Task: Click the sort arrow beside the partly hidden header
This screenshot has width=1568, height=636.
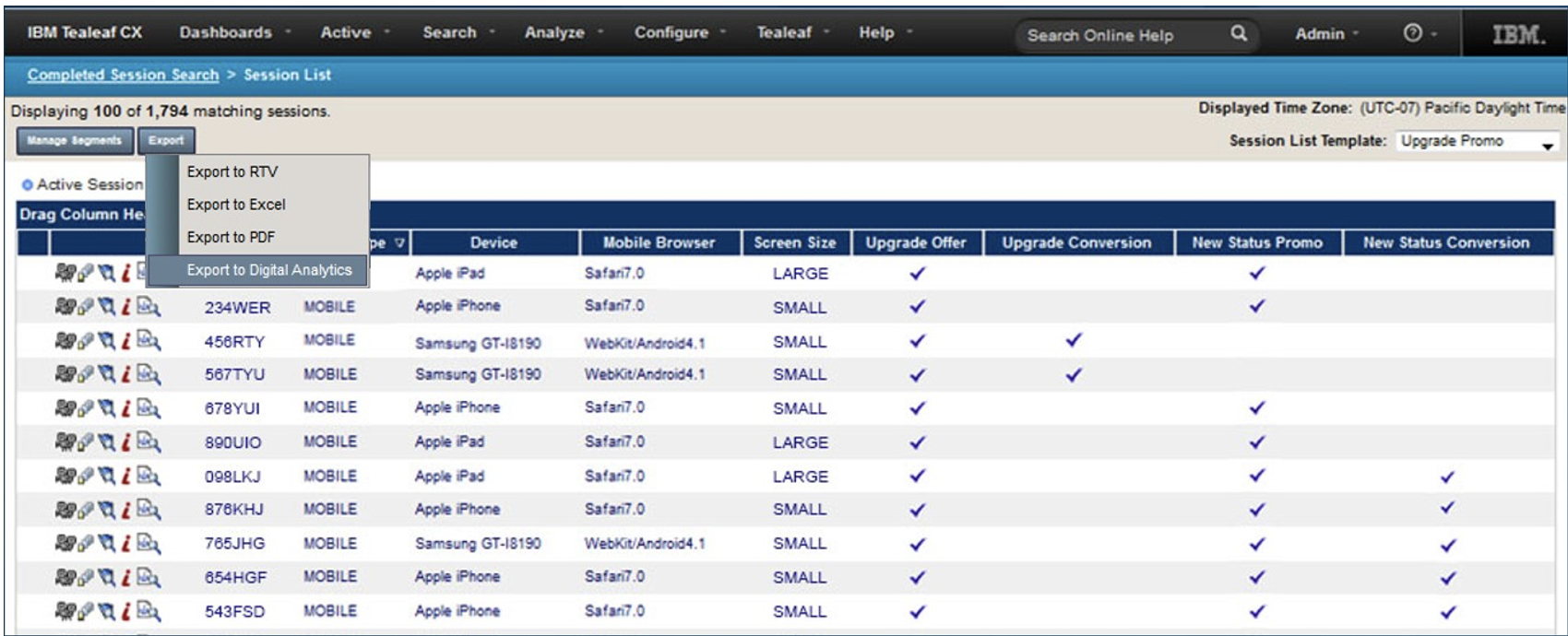Action: tap(399, 243)
